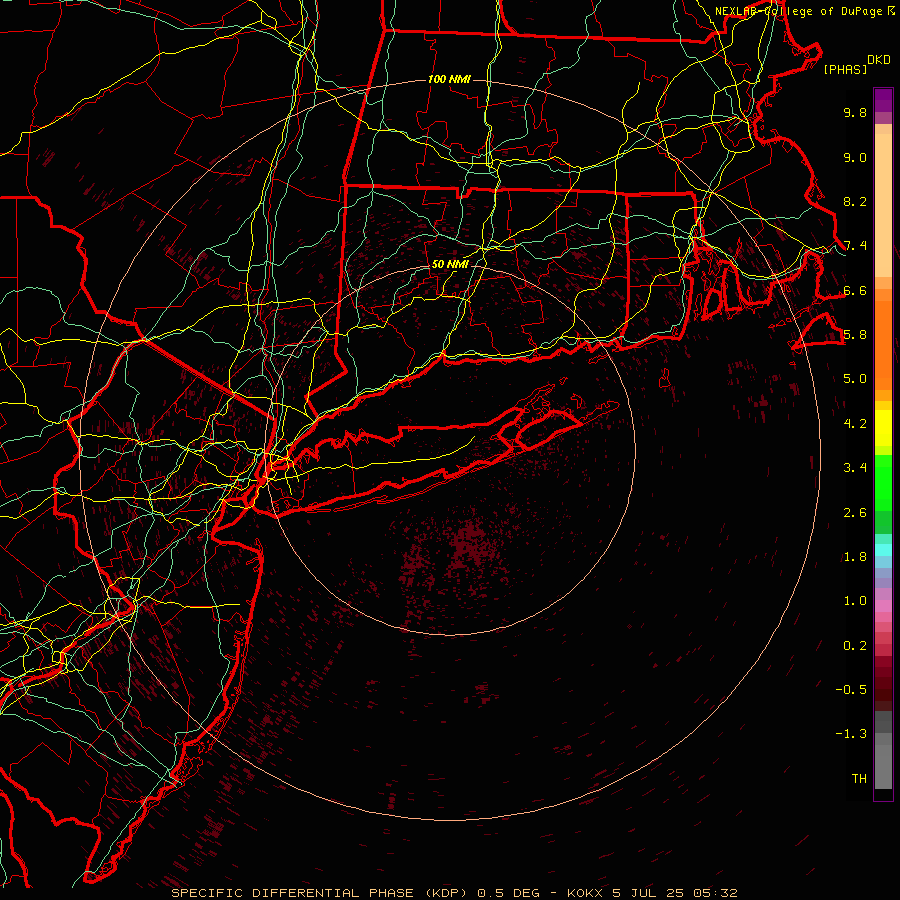
Task: Click the TH threshold label
Action: 859,779
